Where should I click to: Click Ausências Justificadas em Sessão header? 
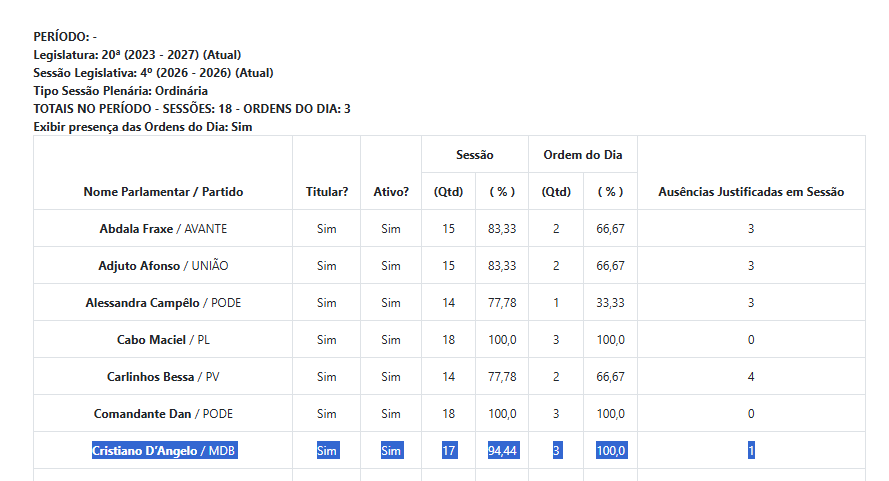[x=751, y=192]
